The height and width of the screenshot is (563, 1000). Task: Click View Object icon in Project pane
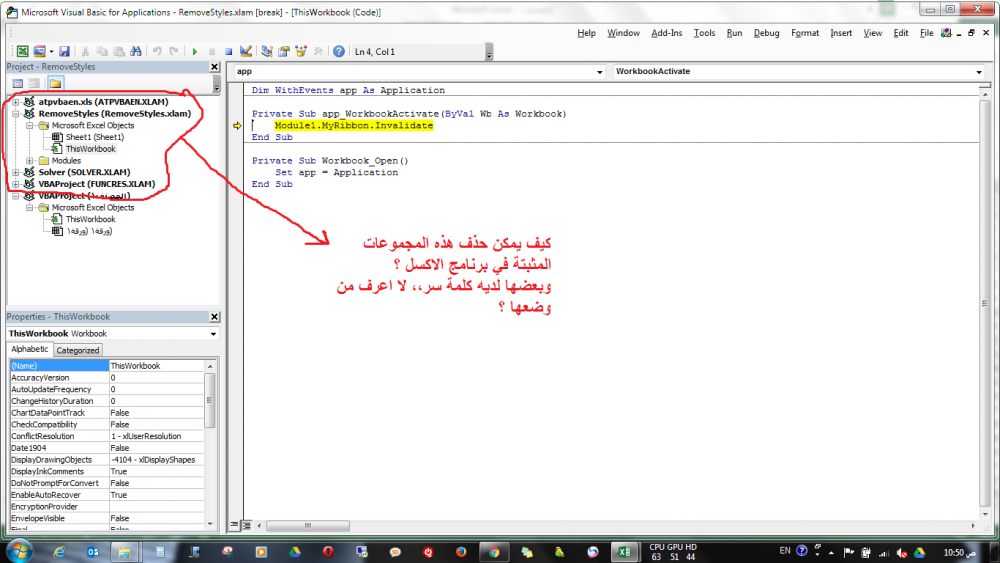click(x=34, y=84)
